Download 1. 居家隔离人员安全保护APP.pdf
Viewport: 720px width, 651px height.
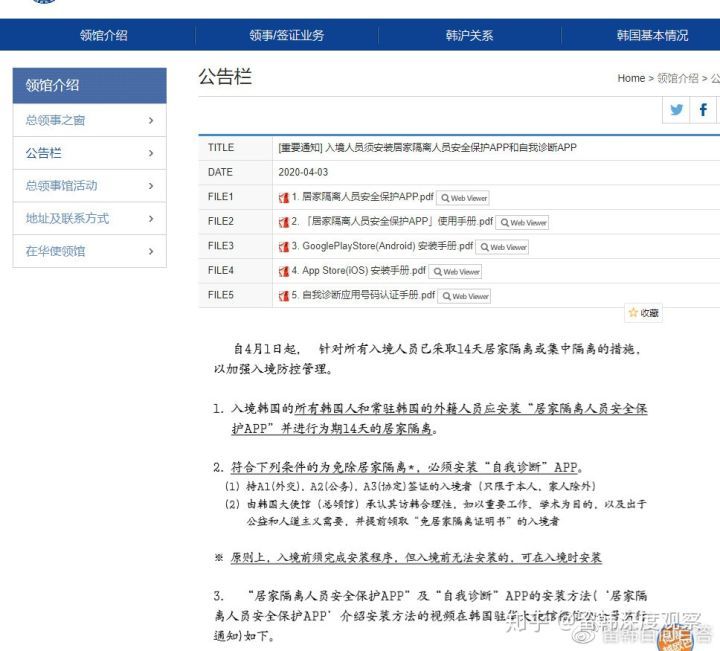362,197
